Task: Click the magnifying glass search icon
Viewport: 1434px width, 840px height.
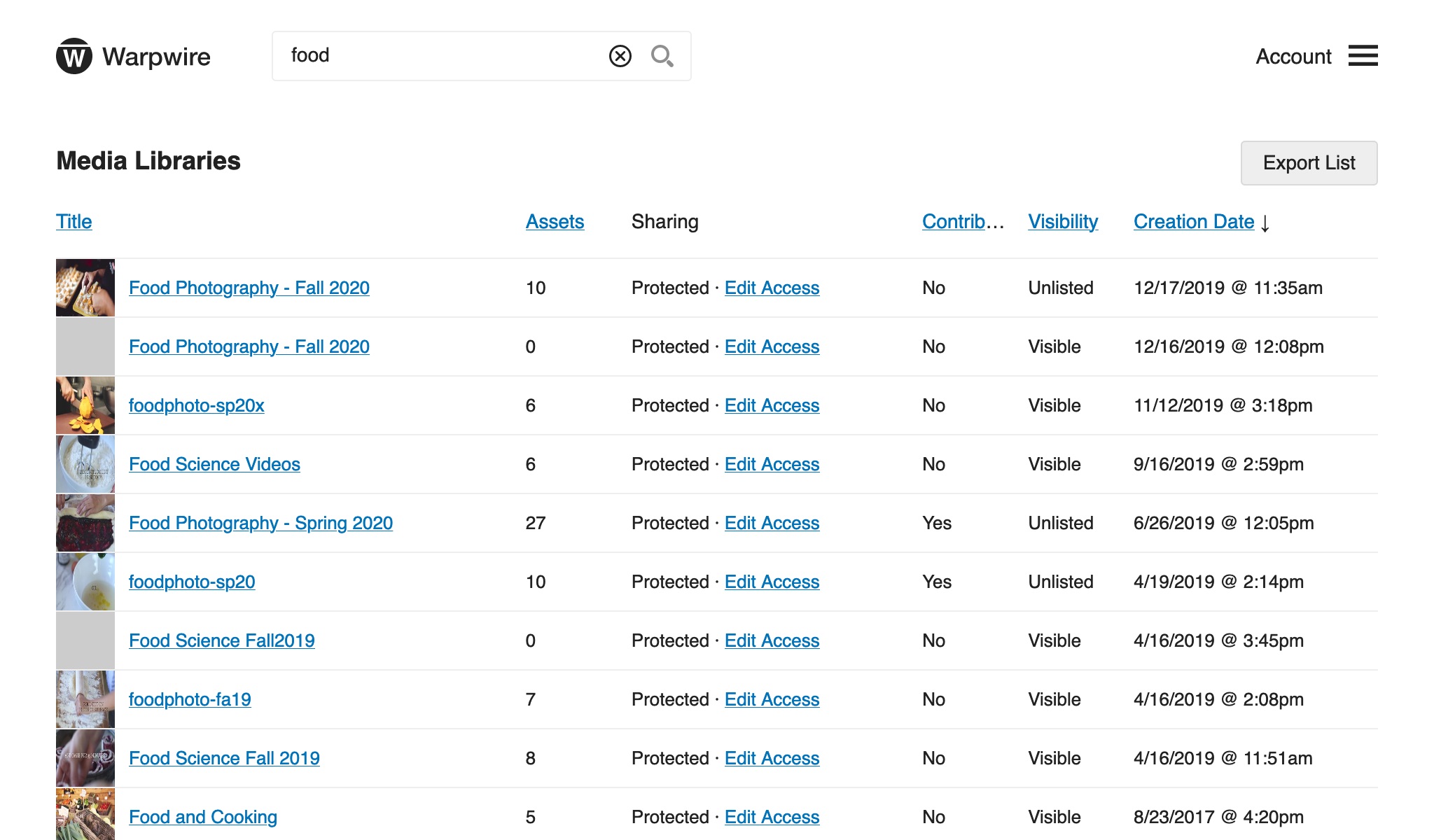Action: click(x=662, y=56)
